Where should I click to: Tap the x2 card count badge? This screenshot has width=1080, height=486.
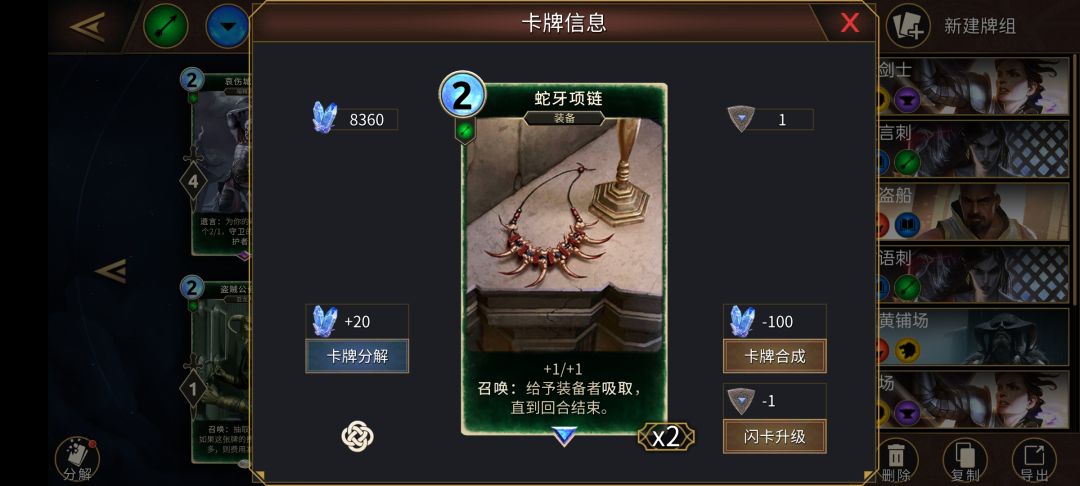pos(666,436)
